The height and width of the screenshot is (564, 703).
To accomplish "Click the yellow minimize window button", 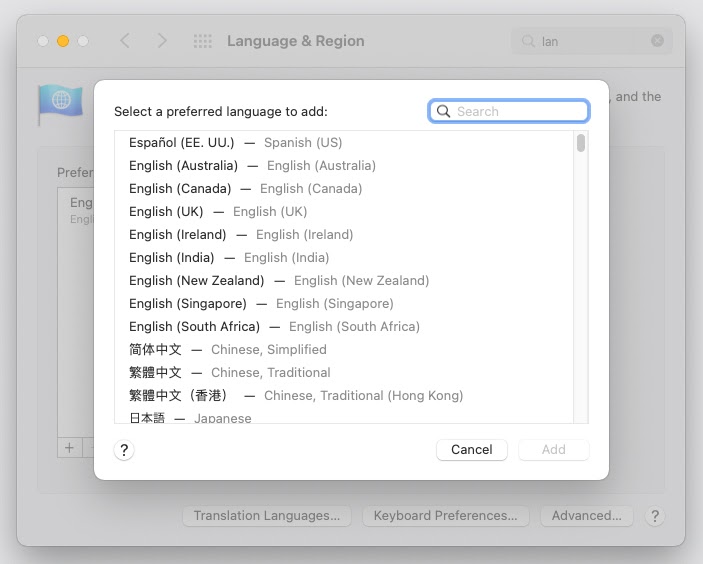I will click(63, 41).
